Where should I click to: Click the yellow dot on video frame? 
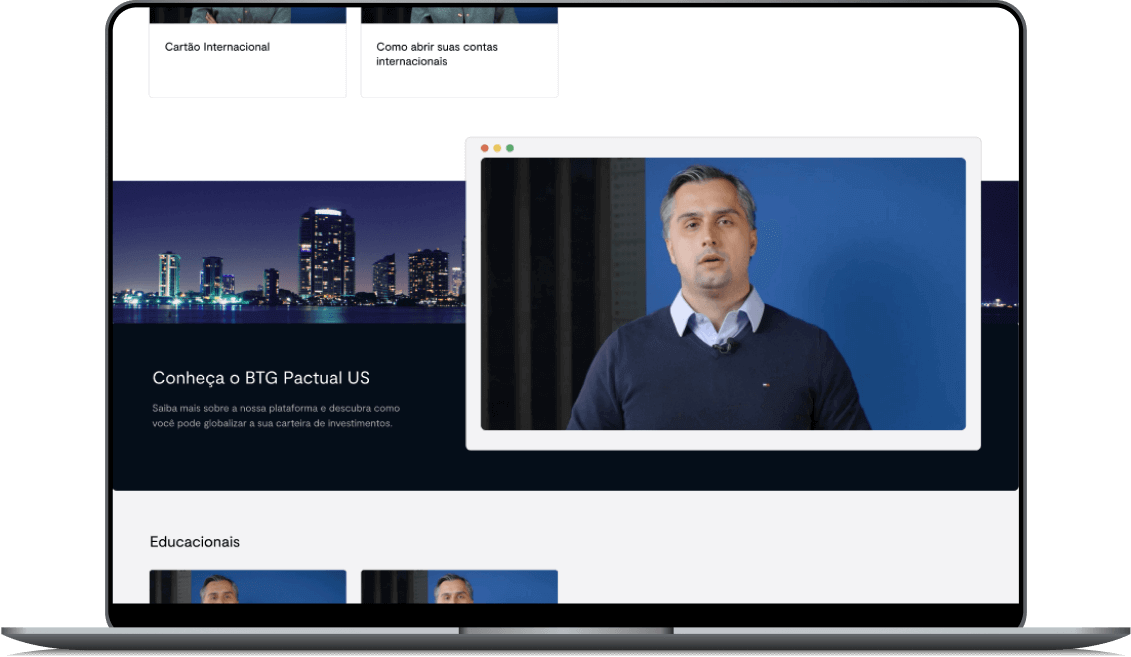pyautogui.click(x=497, y=148)
